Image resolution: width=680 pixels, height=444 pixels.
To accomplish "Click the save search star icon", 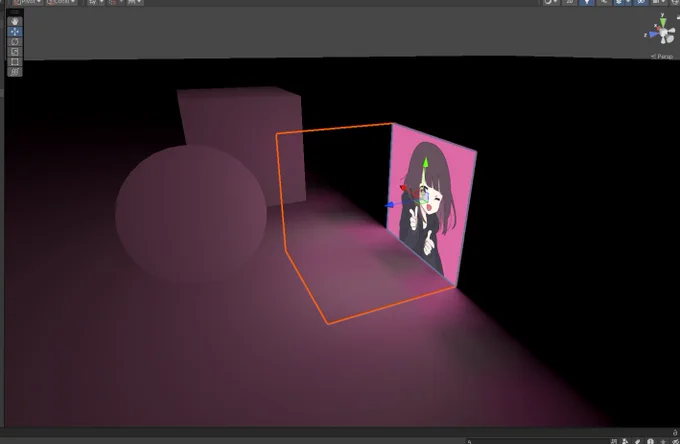I will [663, 441].
